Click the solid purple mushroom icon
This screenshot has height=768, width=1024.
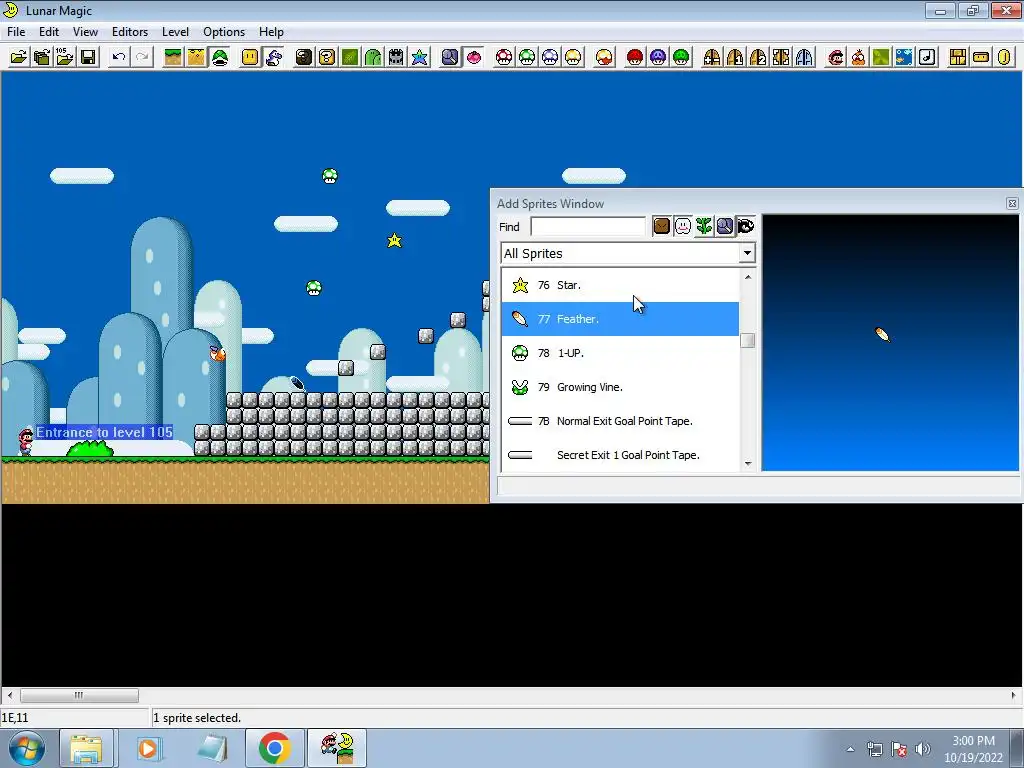tap(658, 57)
